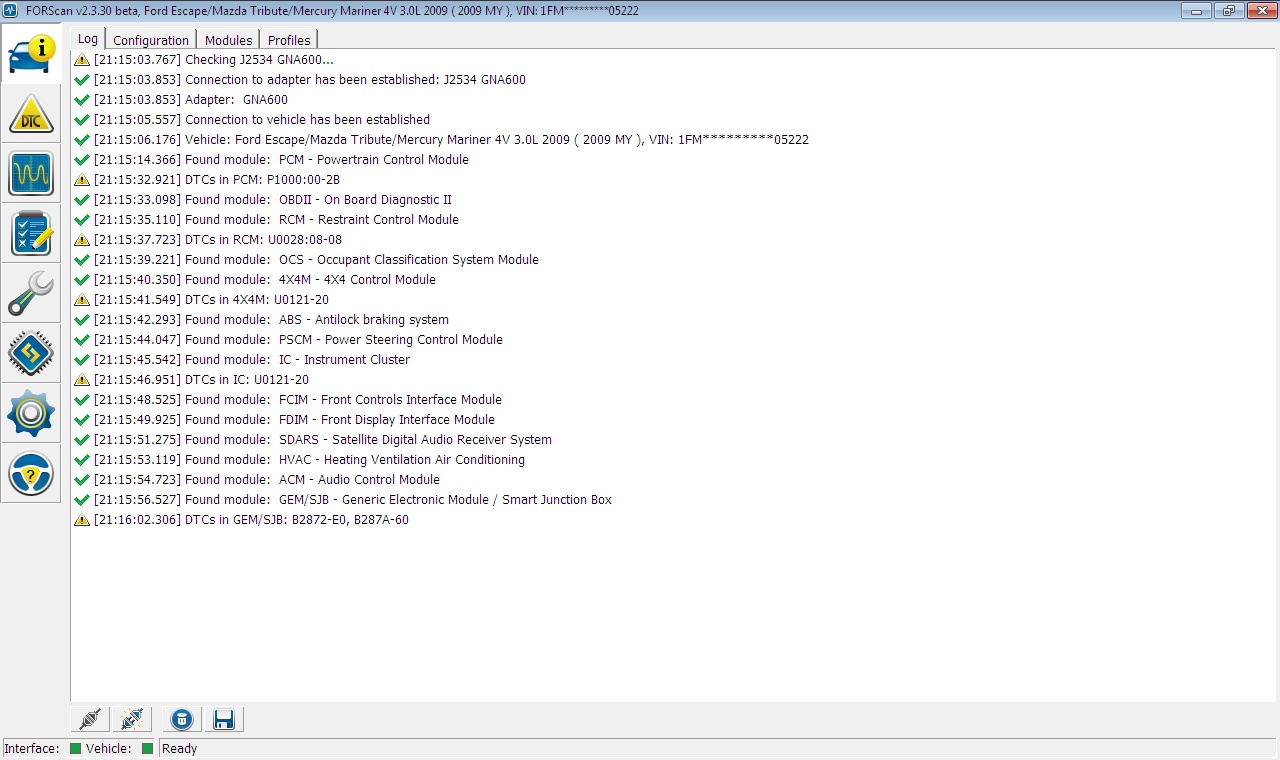Viewport: 1280px width, 760px height.
Task: Open the Tests checklist section
Action: (x=31, y=234)
